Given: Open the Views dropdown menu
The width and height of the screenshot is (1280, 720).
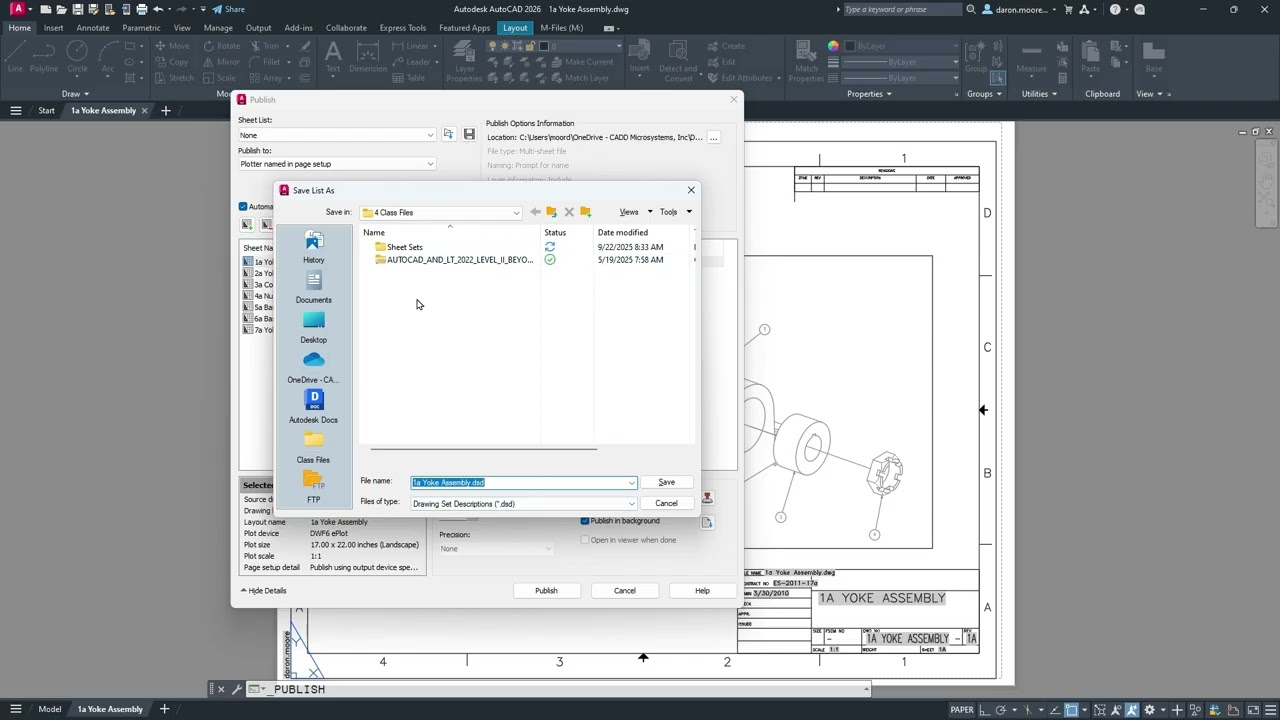Looking at the screenshot, I should pos(635,212).
